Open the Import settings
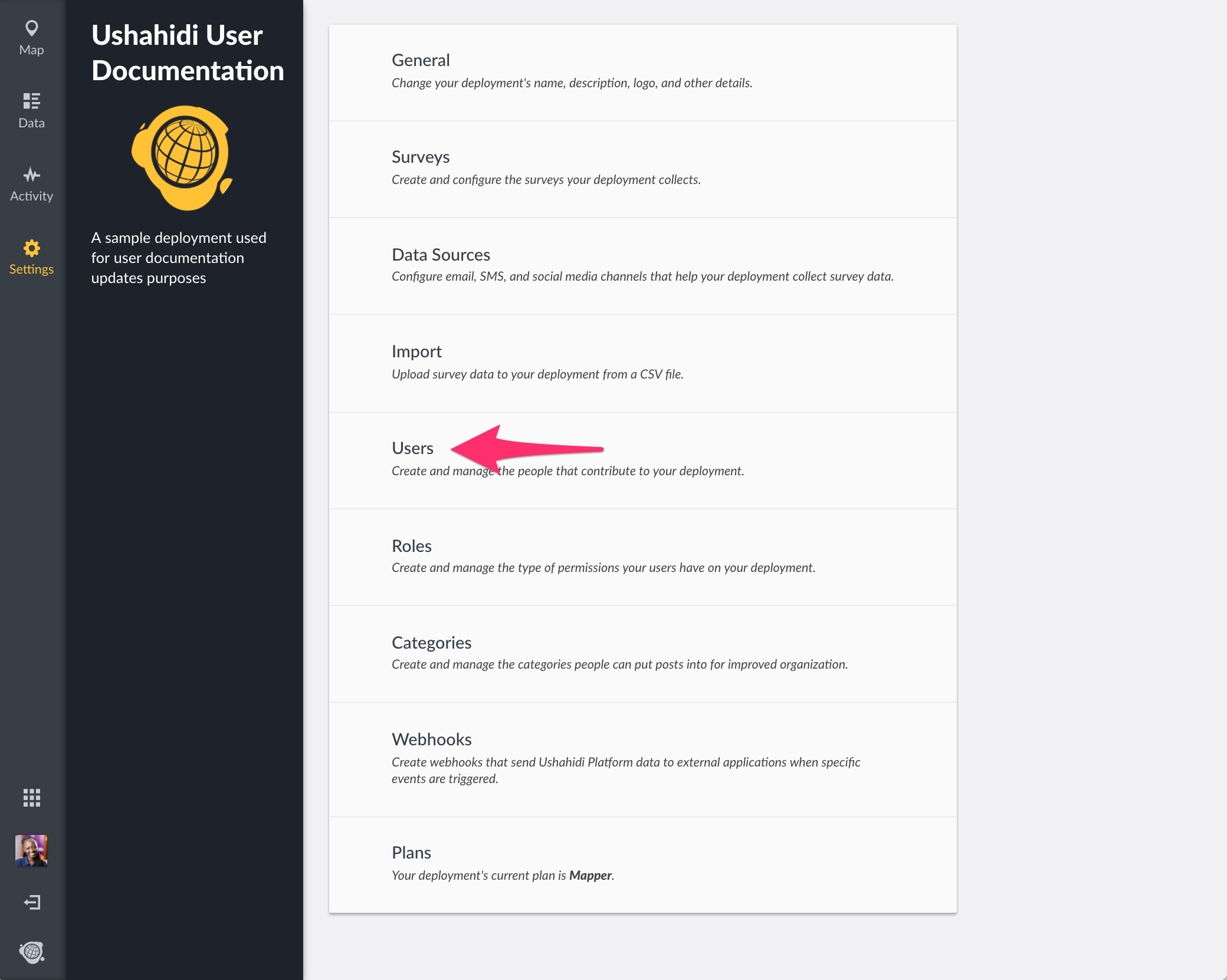The image size is (1227, 980). (x=416, y=351)
